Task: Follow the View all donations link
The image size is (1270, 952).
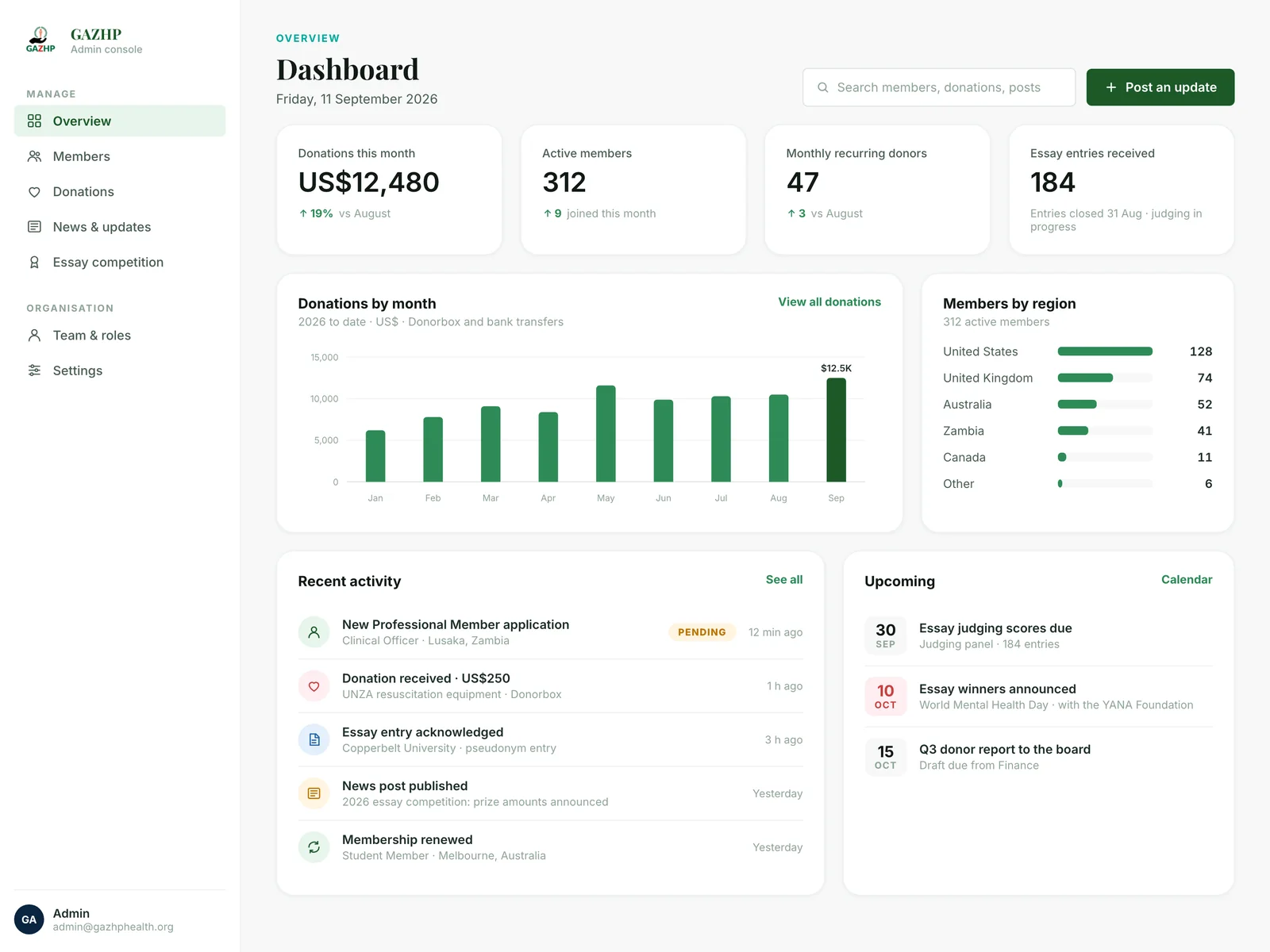Action: pyautogui.click(x=829, y=302)
